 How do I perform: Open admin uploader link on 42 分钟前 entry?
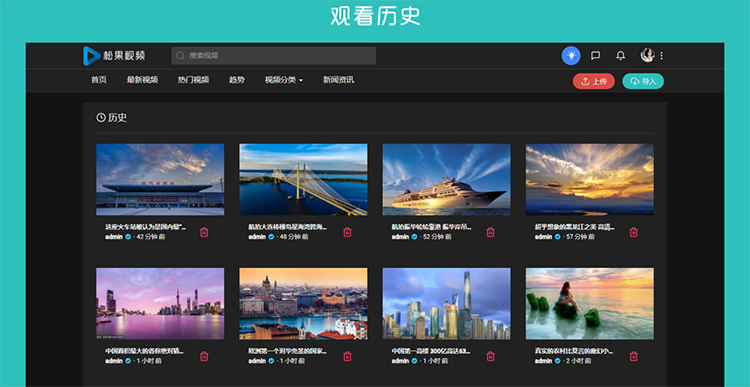pos(114,237)
